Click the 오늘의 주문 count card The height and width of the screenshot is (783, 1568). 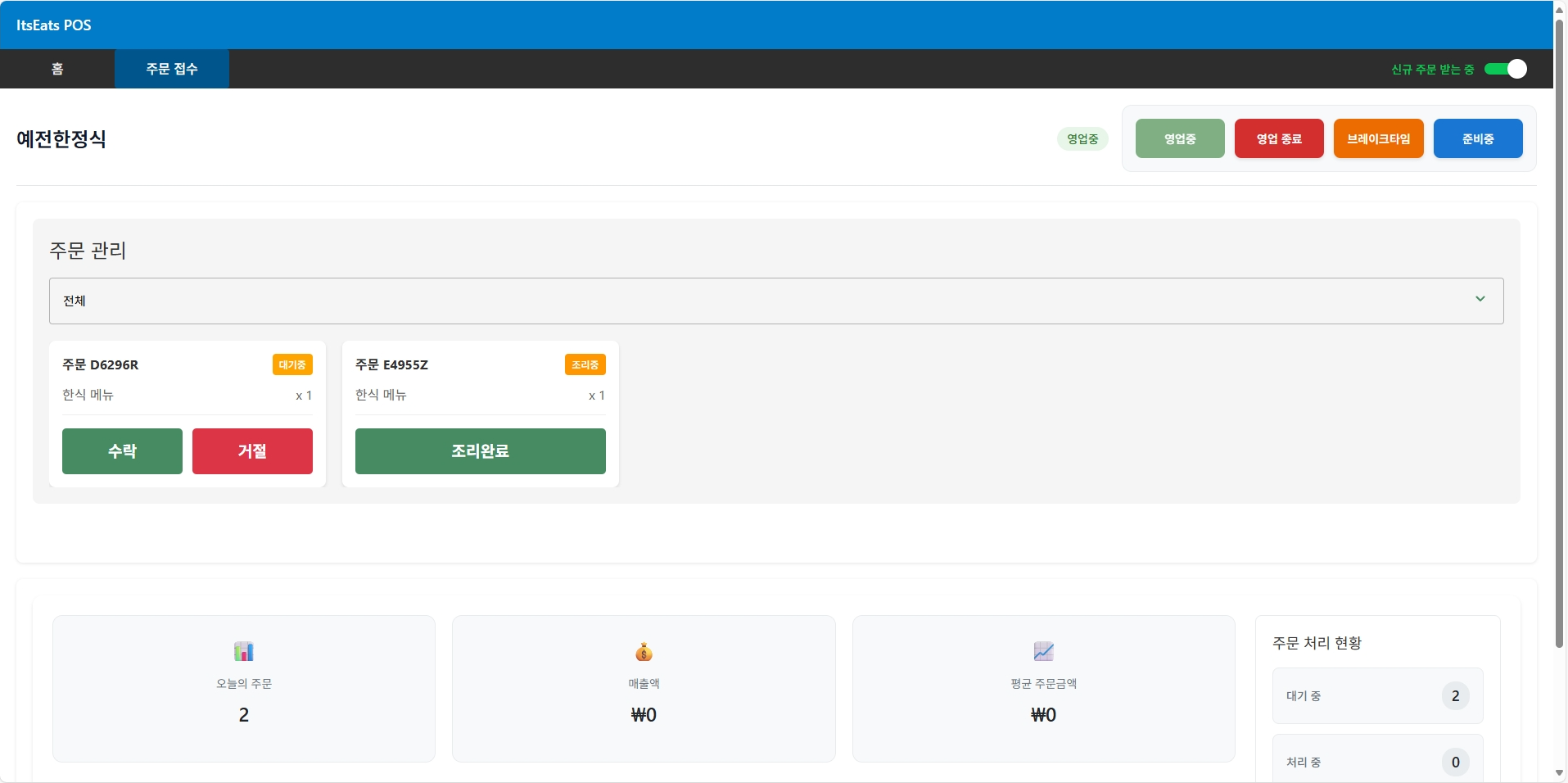coord(244,689)
